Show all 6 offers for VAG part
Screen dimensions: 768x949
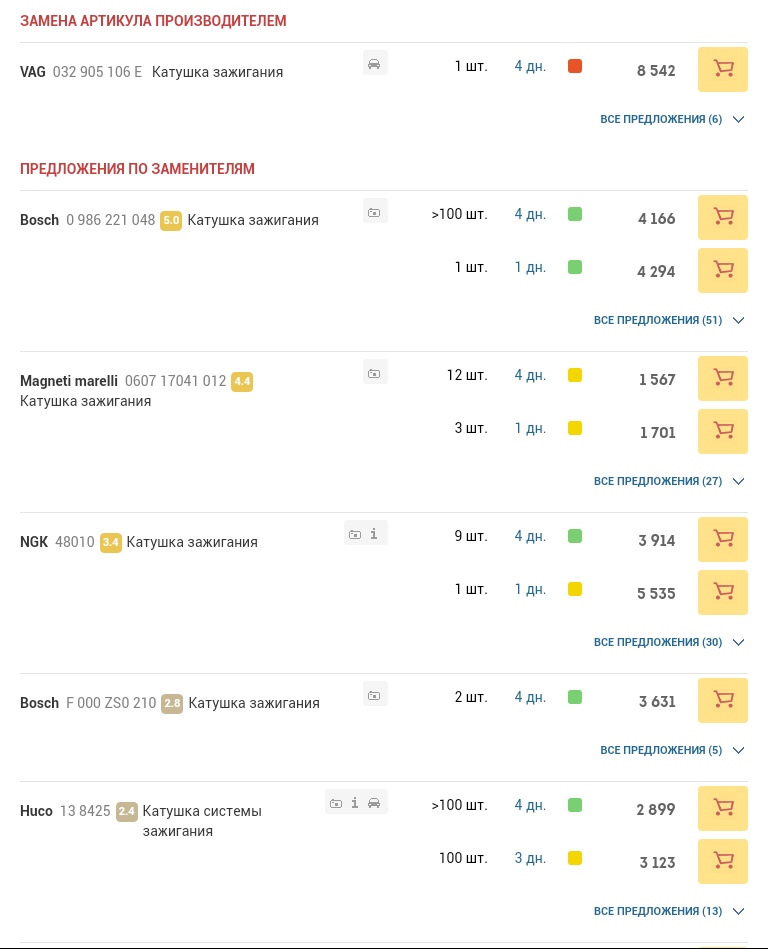[672, 119]
